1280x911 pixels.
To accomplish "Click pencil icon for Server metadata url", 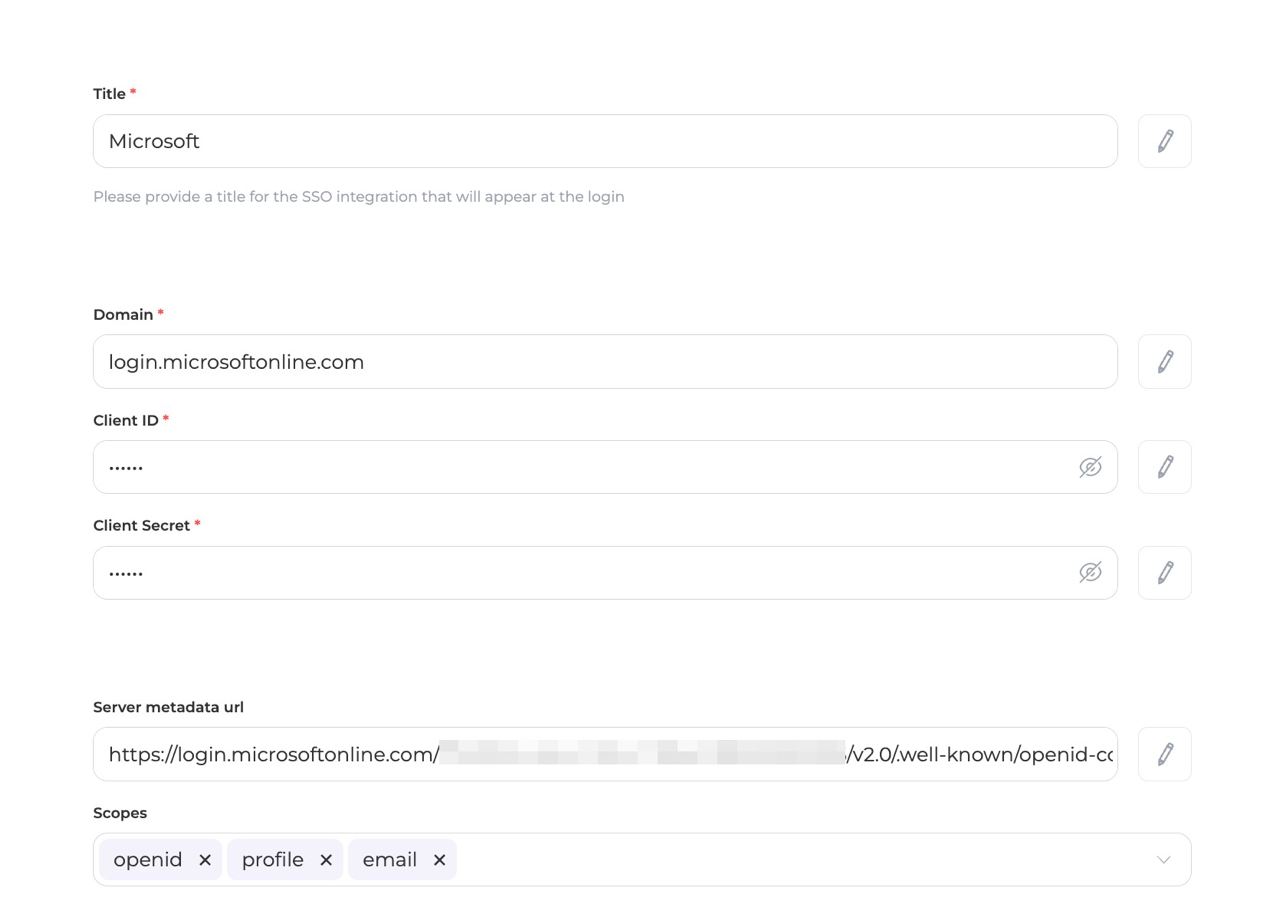I will [x=1165, y=754].
